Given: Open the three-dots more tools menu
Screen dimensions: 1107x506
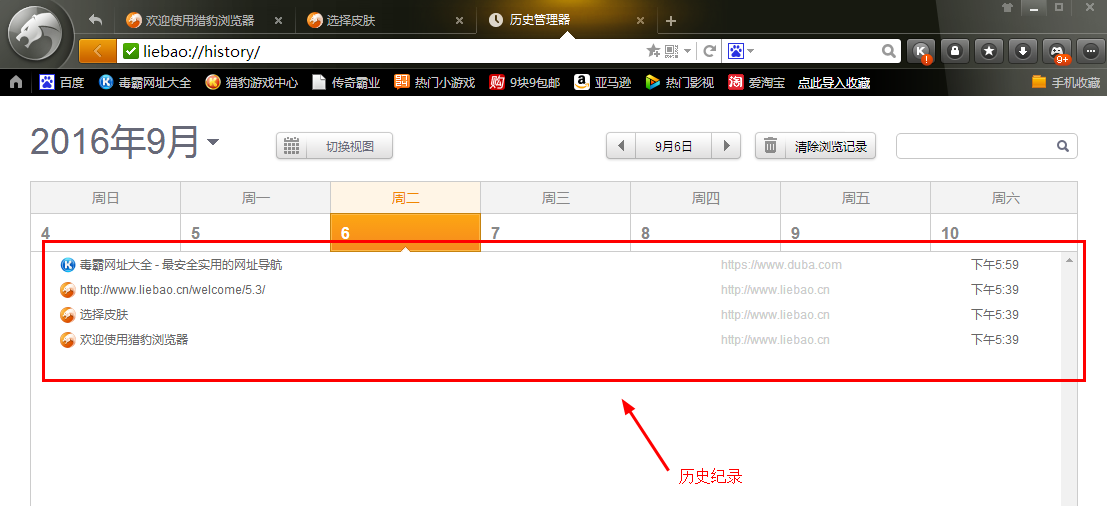Looking at the screenshot, I should [1090, 51].
